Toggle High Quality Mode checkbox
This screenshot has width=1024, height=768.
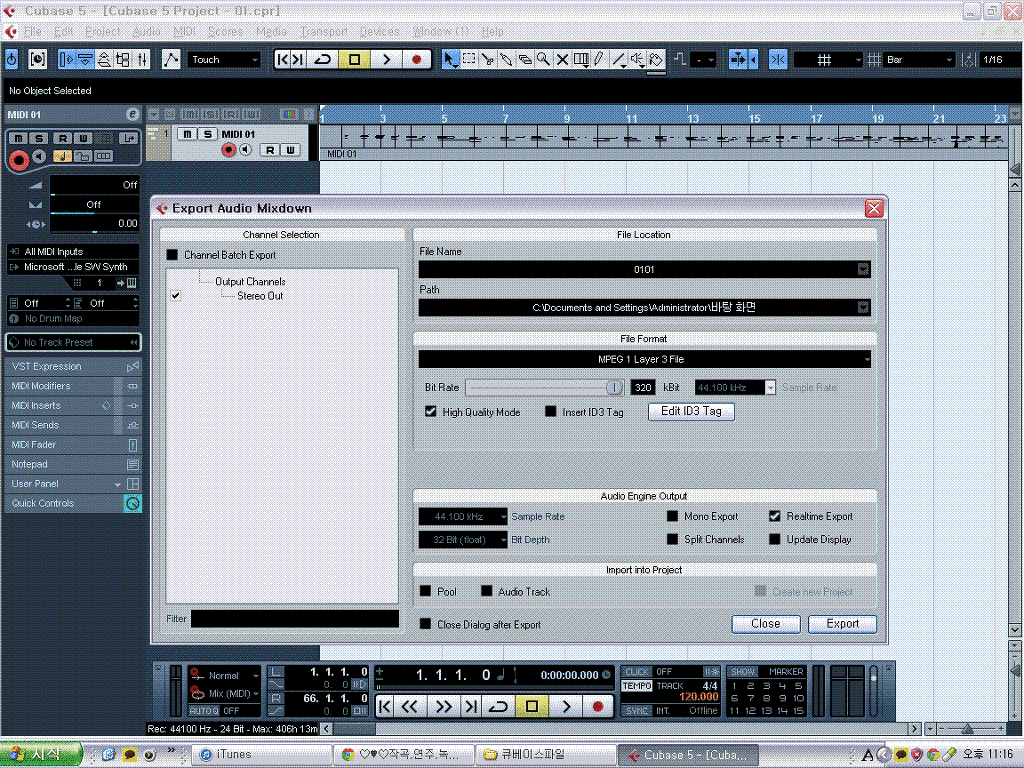(x=430, y=411)
